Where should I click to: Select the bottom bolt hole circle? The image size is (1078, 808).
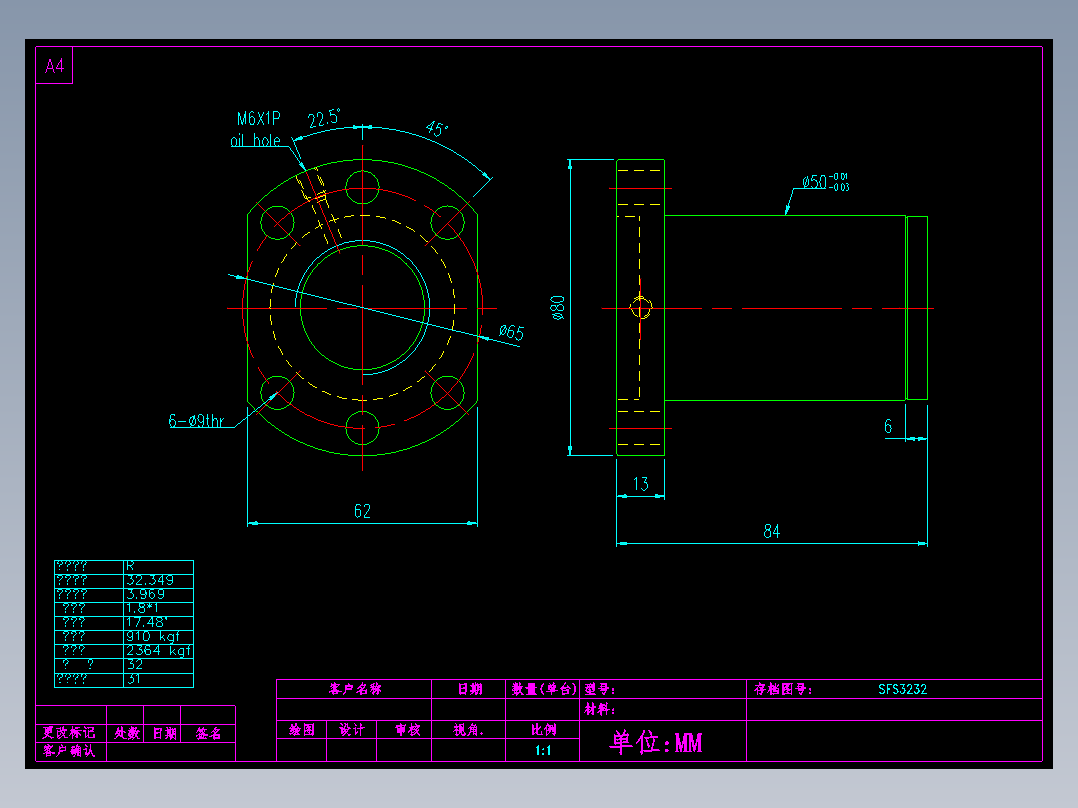(x=362, y=428)
